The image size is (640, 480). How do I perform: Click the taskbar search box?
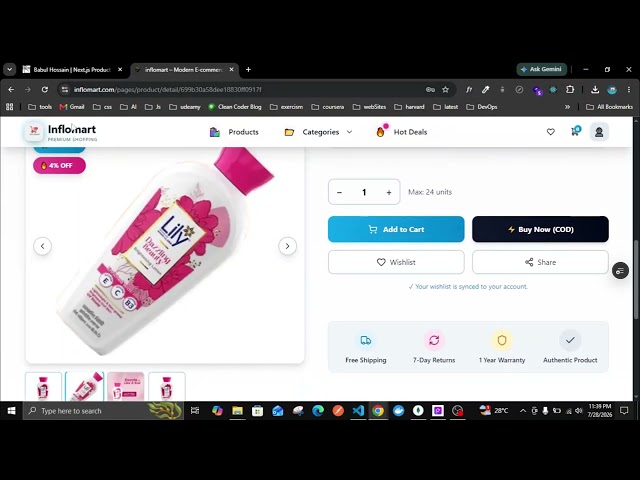[104, 411]
